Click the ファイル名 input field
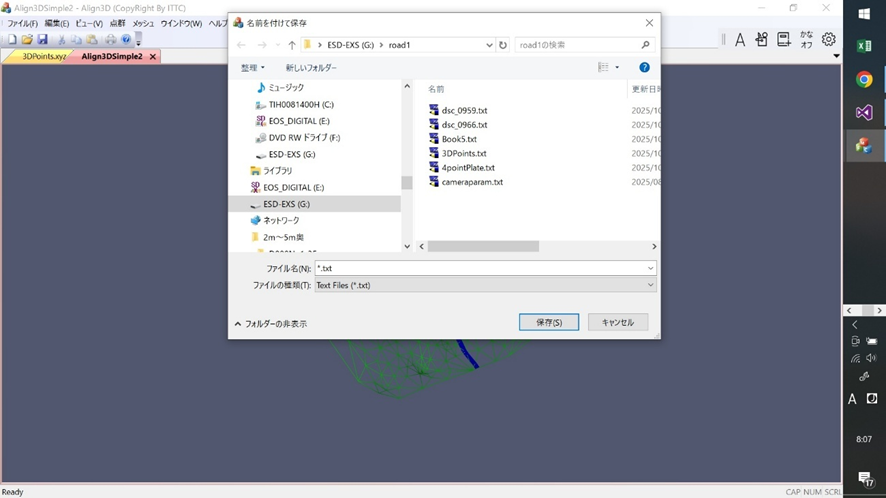The image size is (886, 498). click(480, 268)
